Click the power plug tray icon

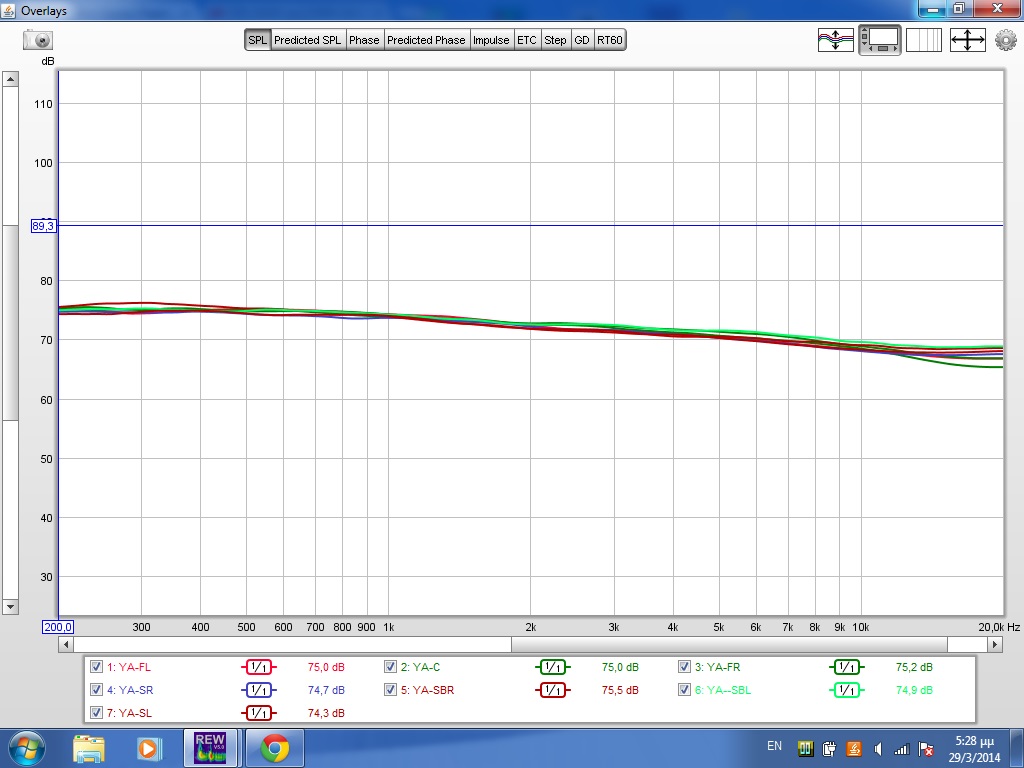(829, 749)
